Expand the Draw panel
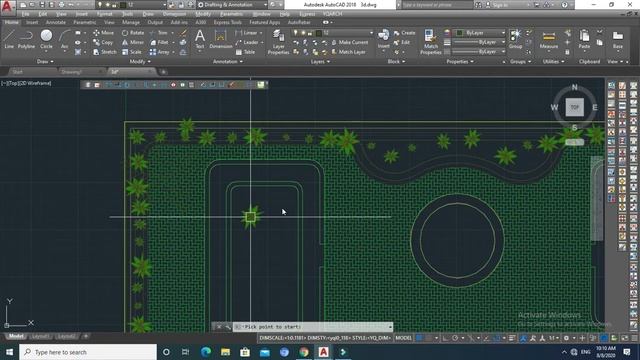The width and height of the screenshot is (640, 360). 45,62
